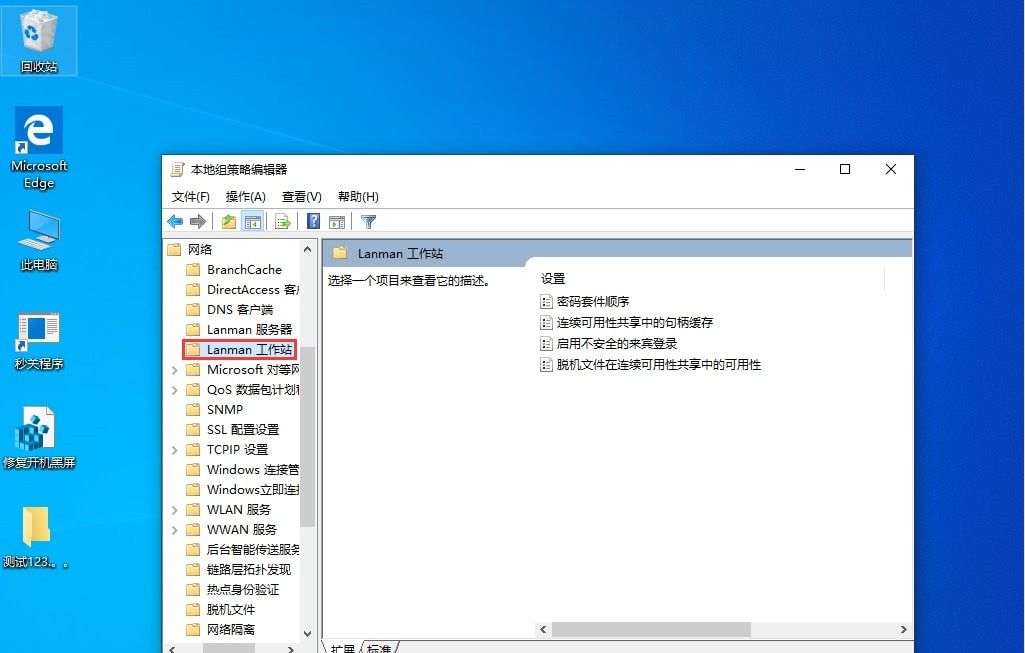Image resolution: width=1025 pixels, height=653 pixels.
Task: Select 后台智能传送服务 tree folder
Action: (252, 549)
